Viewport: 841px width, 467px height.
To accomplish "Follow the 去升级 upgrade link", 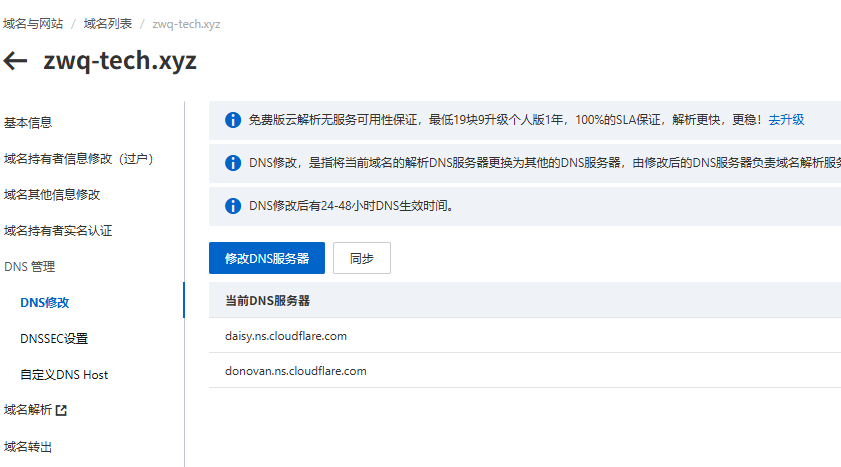I will [786, 120].
